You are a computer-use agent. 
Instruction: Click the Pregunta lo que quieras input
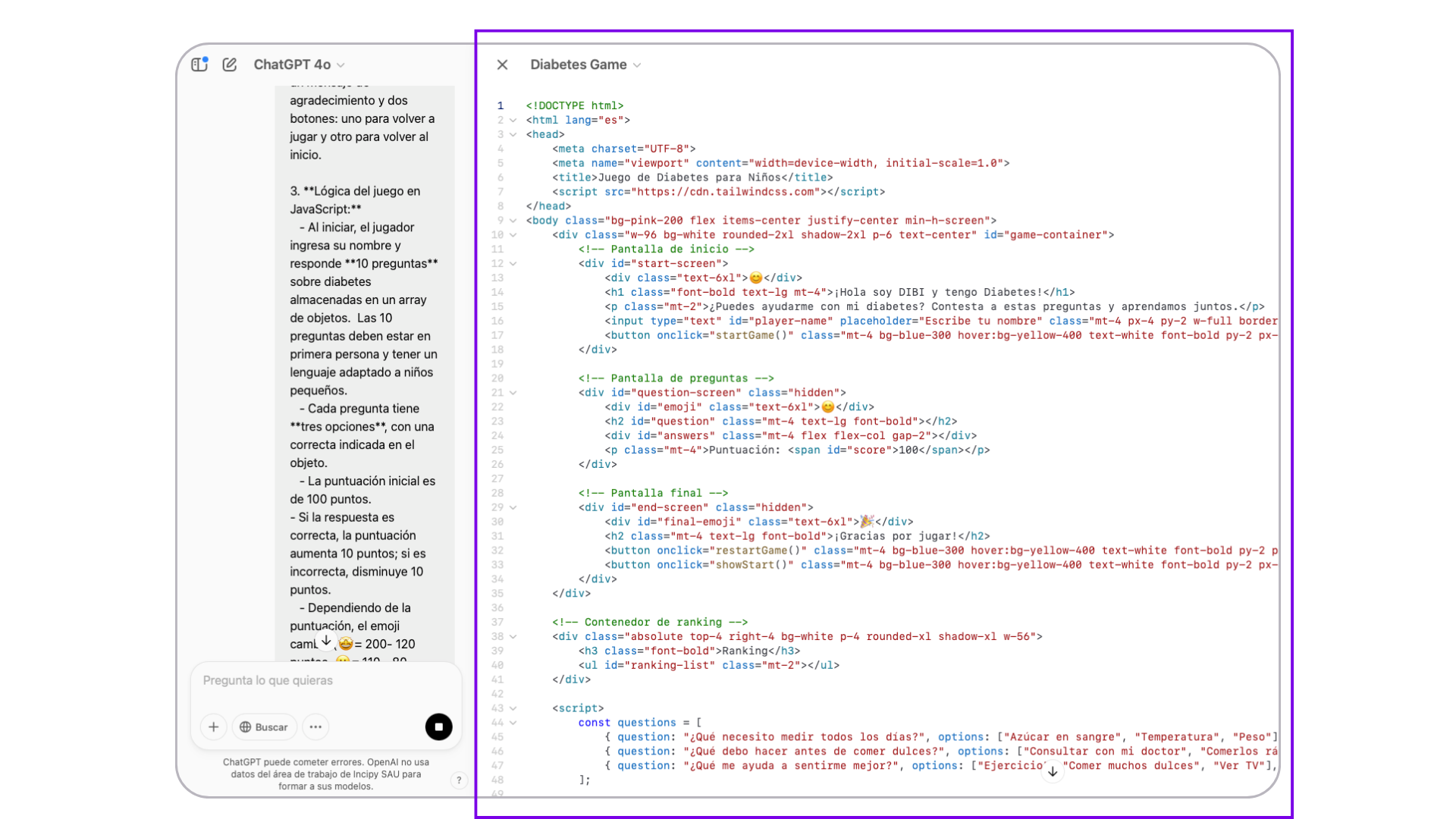click(326, 680)
